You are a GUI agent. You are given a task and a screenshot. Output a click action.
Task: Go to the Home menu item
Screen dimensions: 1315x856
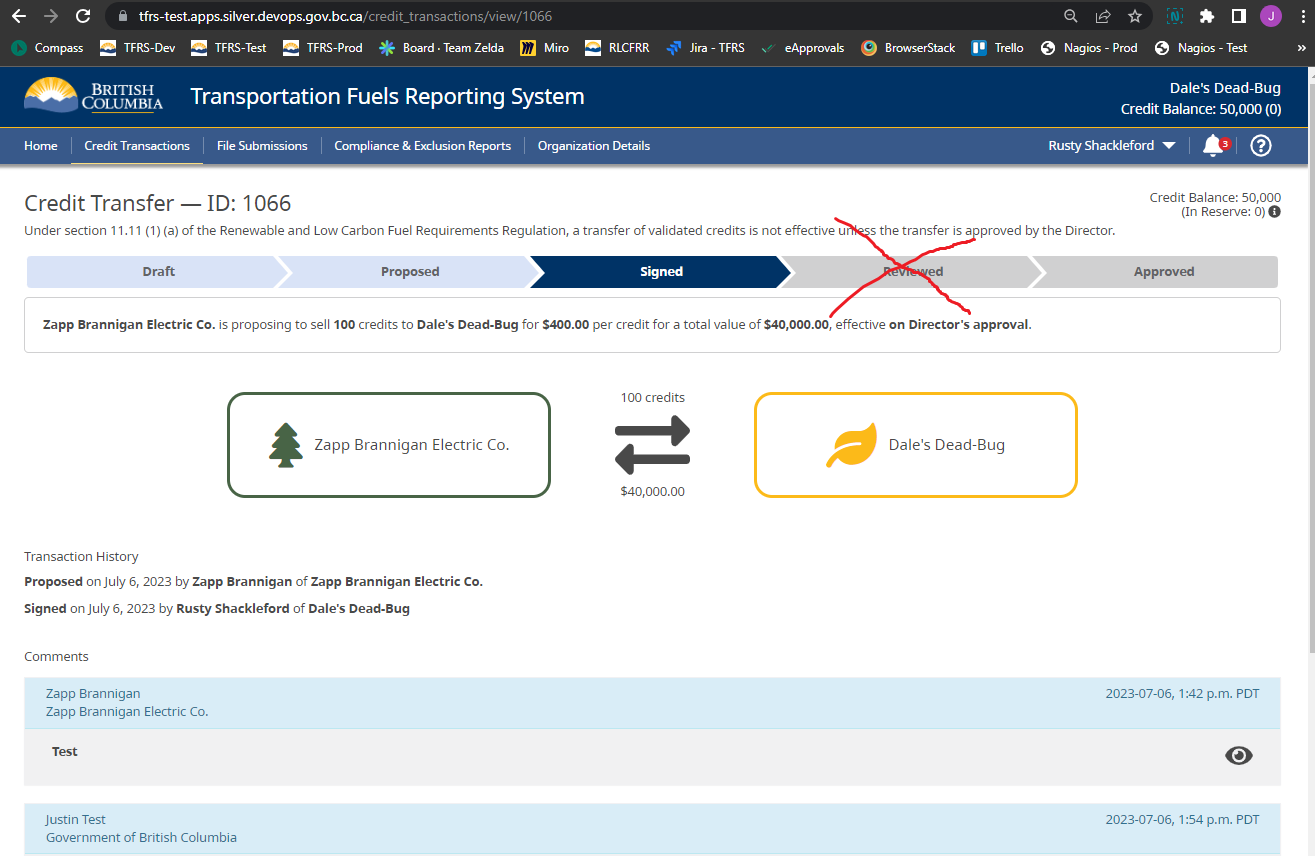[x=41, y=146]
